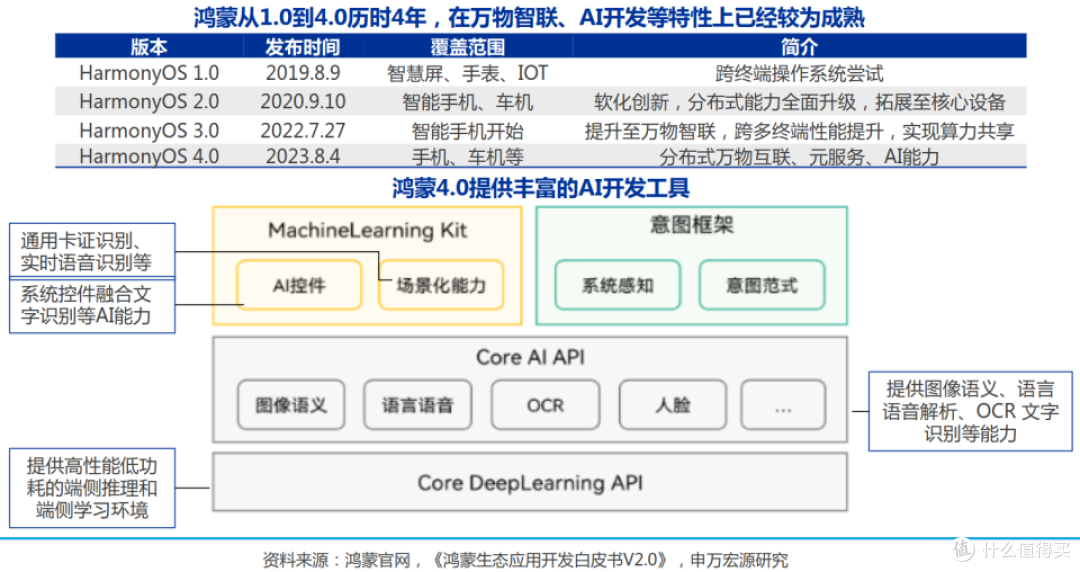Select the HarmonyOS 2.0 cell
The width and height of the screenshot is (1080, 572).
point(149,102)
